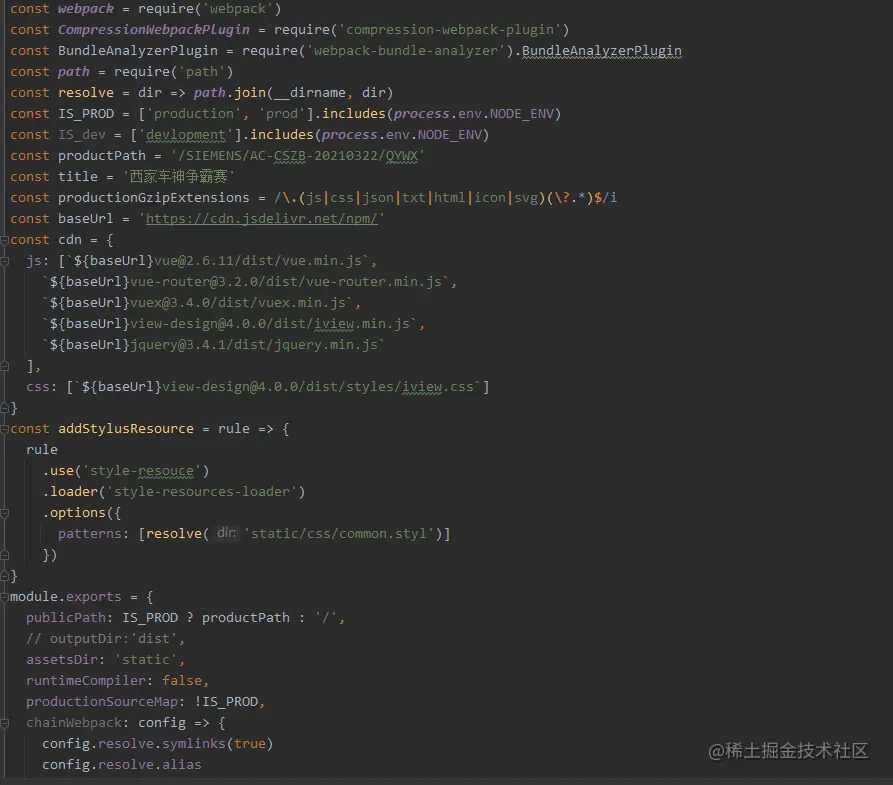Click the underlined devlopment typo word
The width and height of the screenshot is (893, 785).
click(x=187, y=134)
